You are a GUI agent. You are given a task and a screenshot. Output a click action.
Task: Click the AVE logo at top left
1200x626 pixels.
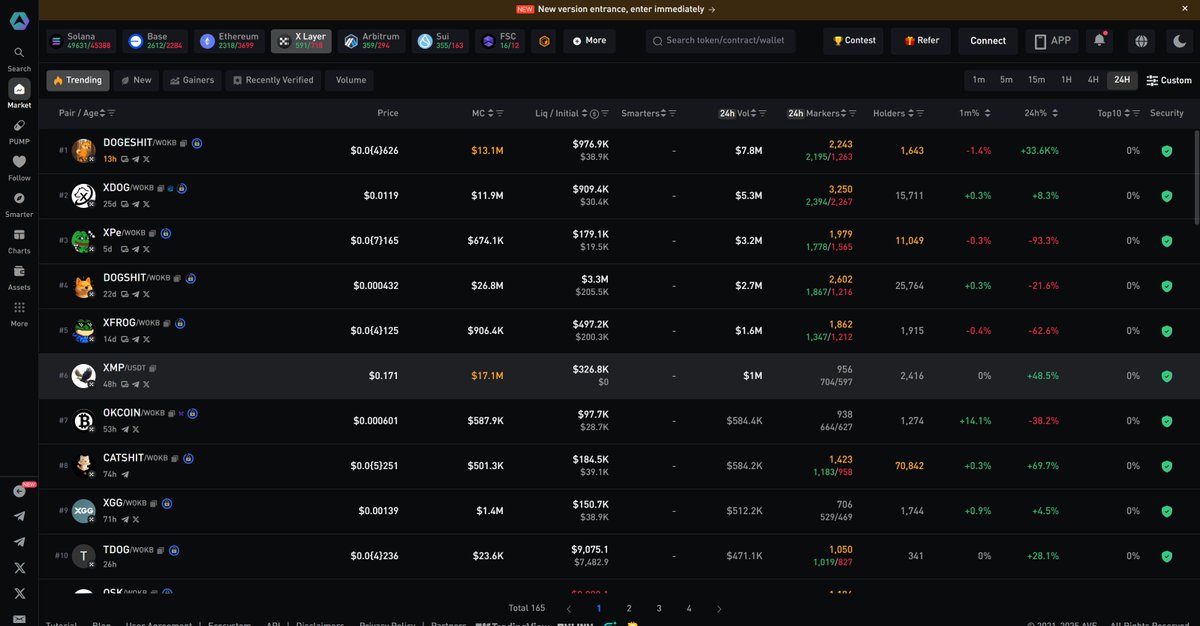point(19,19)
